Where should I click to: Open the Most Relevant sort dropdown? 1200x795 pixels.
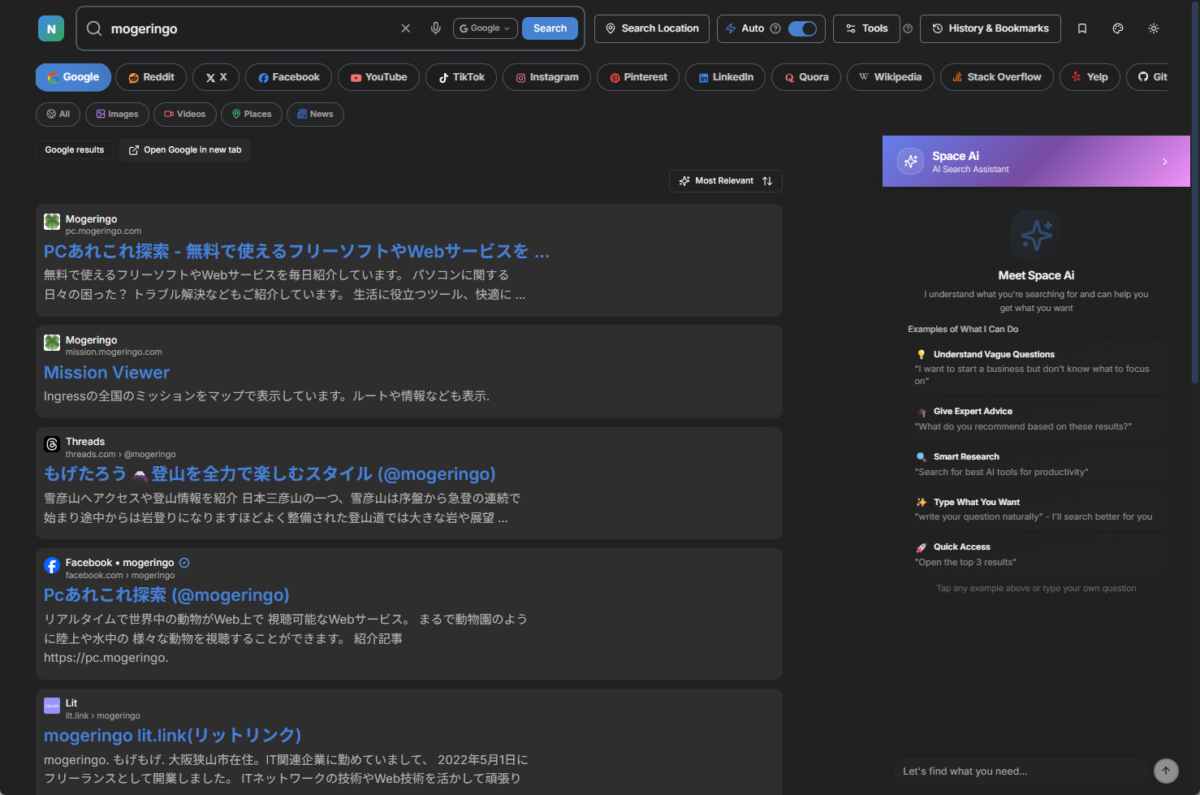pyautogui.click(x=725, y=181)
